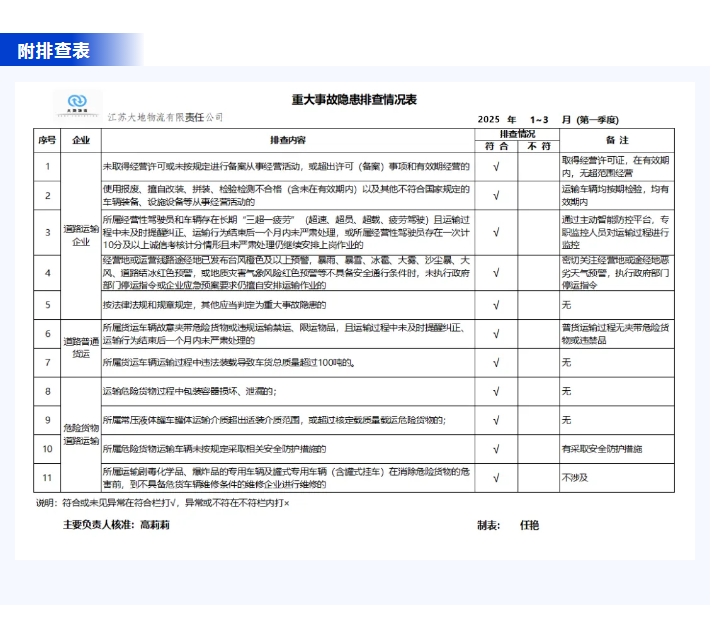Click '主要负责人核准：高莉莉' text

click(x=116, y=525)
